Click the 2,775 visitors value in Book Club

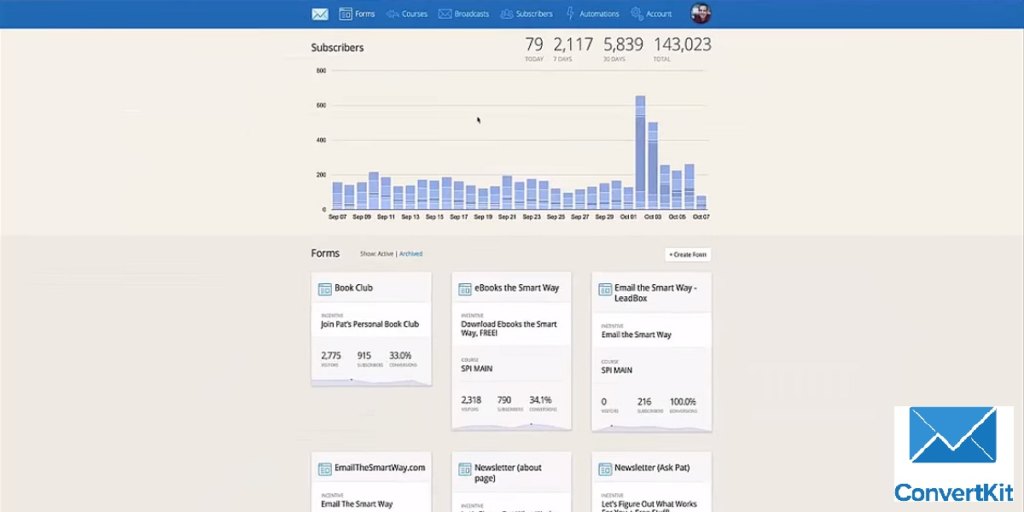tap(331, 355)
